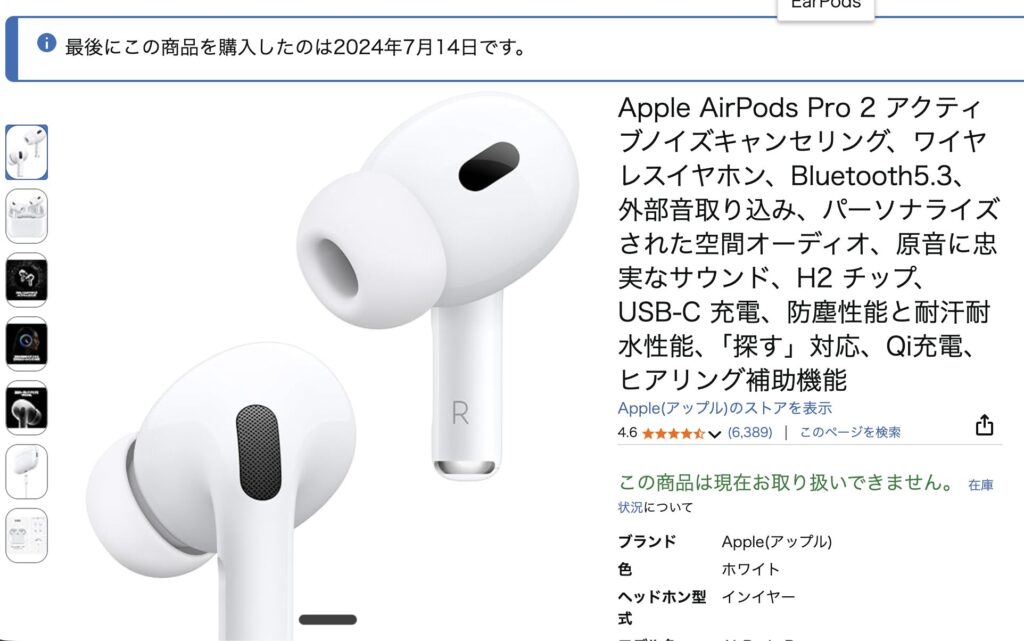Click the dark pill indicator under the image

point(328,619)
